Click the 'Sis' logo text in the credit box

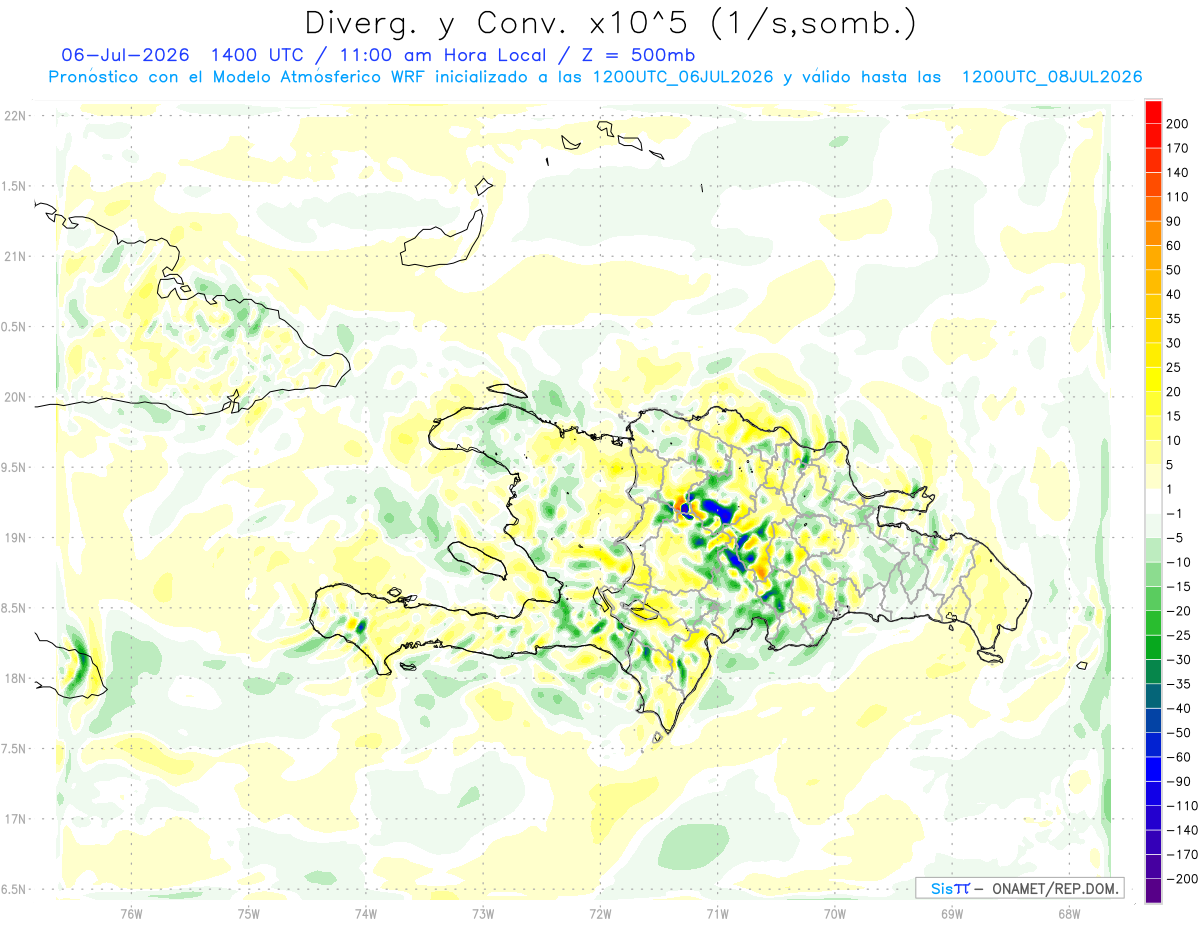point(942,888)
